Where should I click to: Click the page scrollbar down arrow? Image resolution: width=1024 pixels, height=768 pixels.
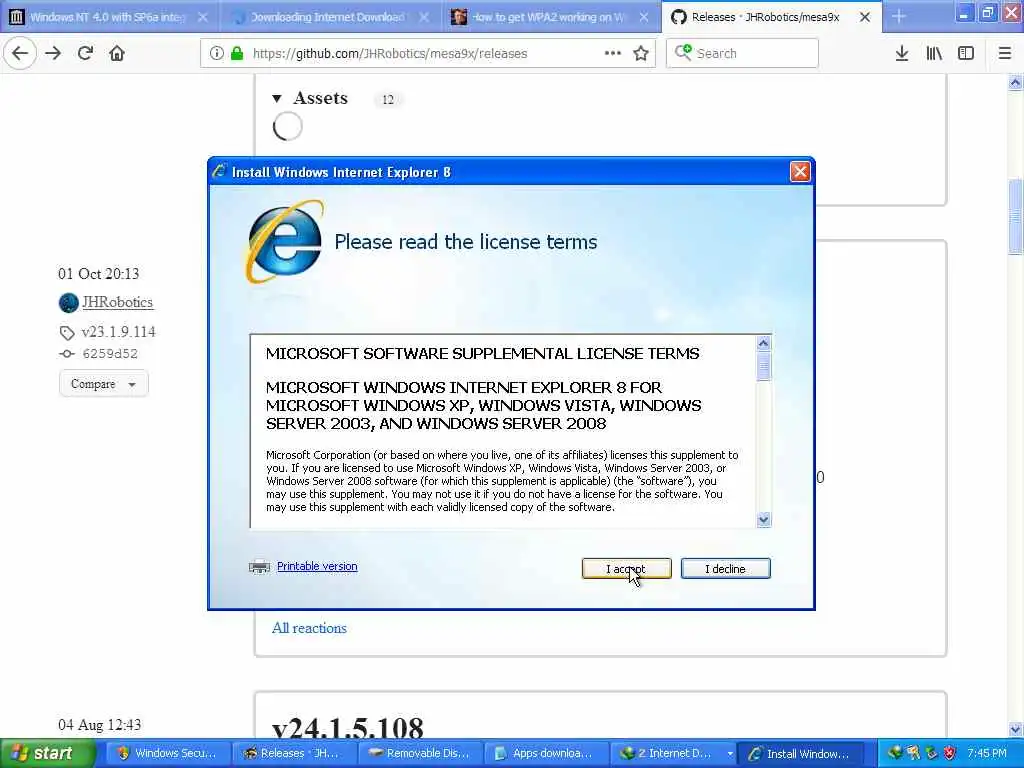(x=1016, y=729)
